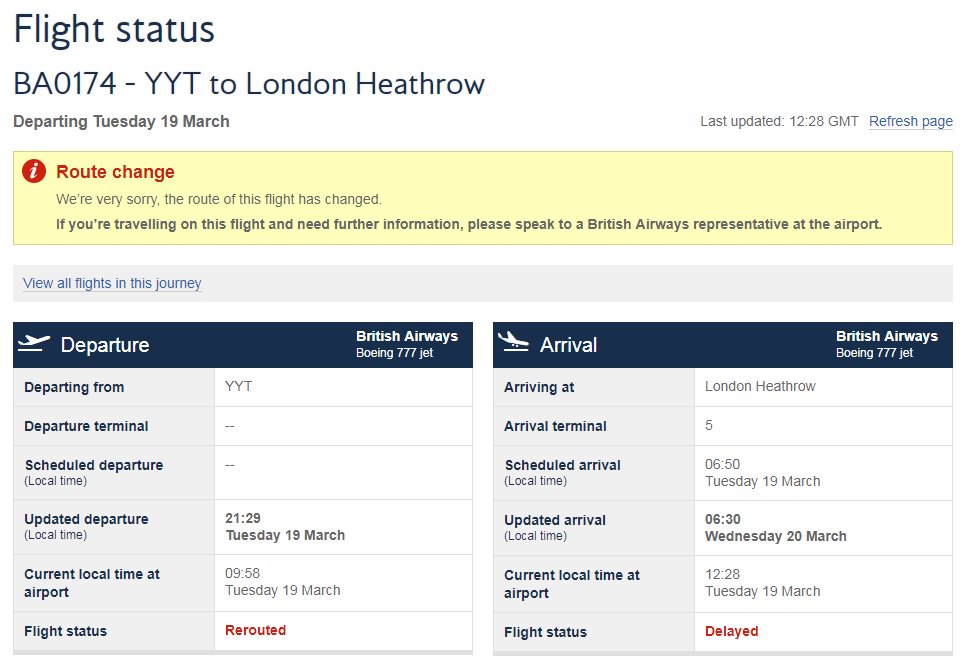
Task: Click the Departure airplane takeoff icon
Action: click(34, 343)
